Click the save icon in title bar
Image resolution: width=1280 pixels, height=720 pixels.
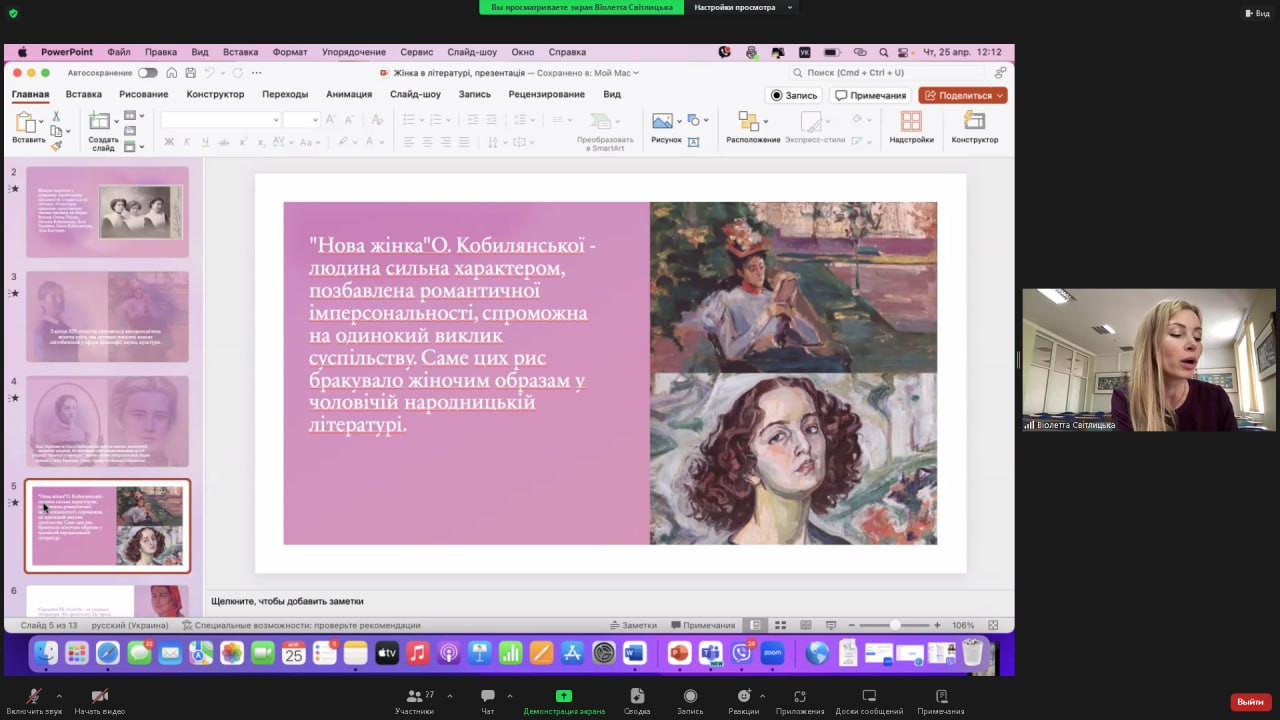point(191,73)
